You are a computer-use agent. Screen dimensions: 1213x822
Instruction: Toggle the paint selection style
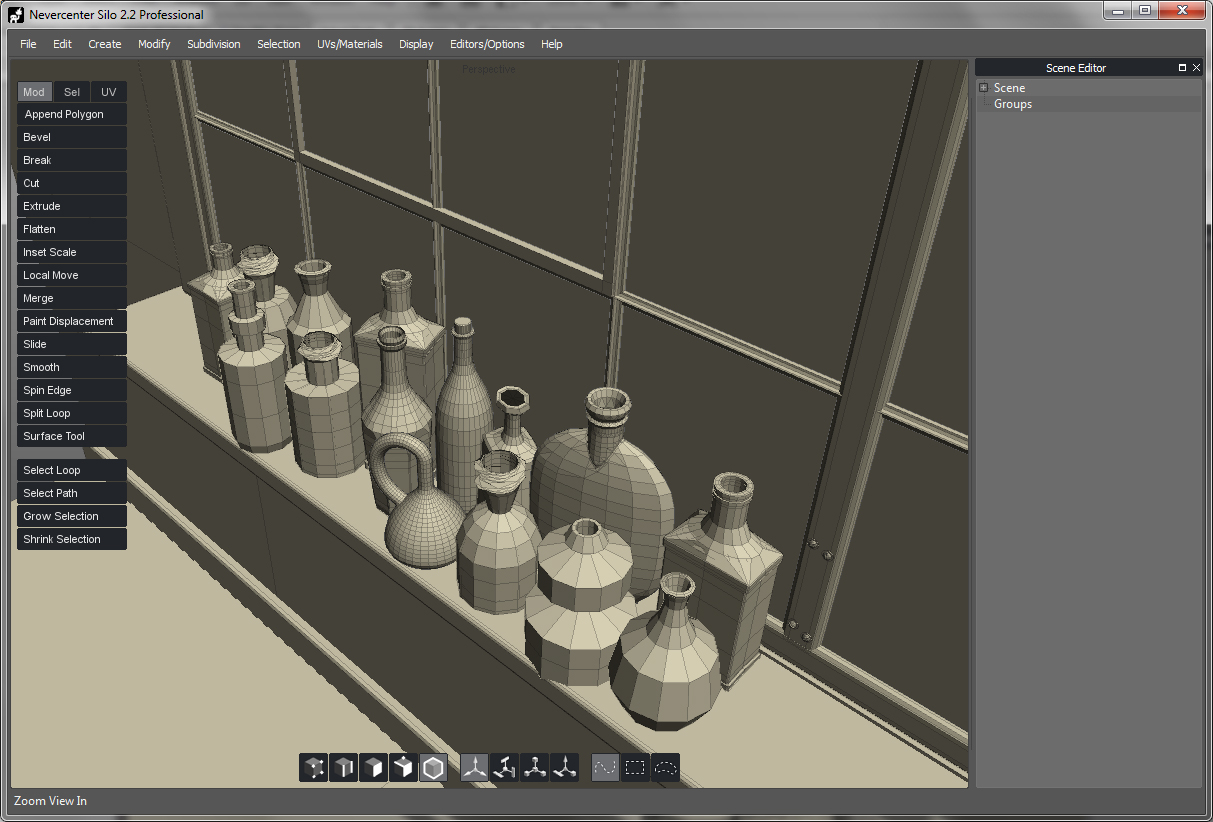coord(605,768)
